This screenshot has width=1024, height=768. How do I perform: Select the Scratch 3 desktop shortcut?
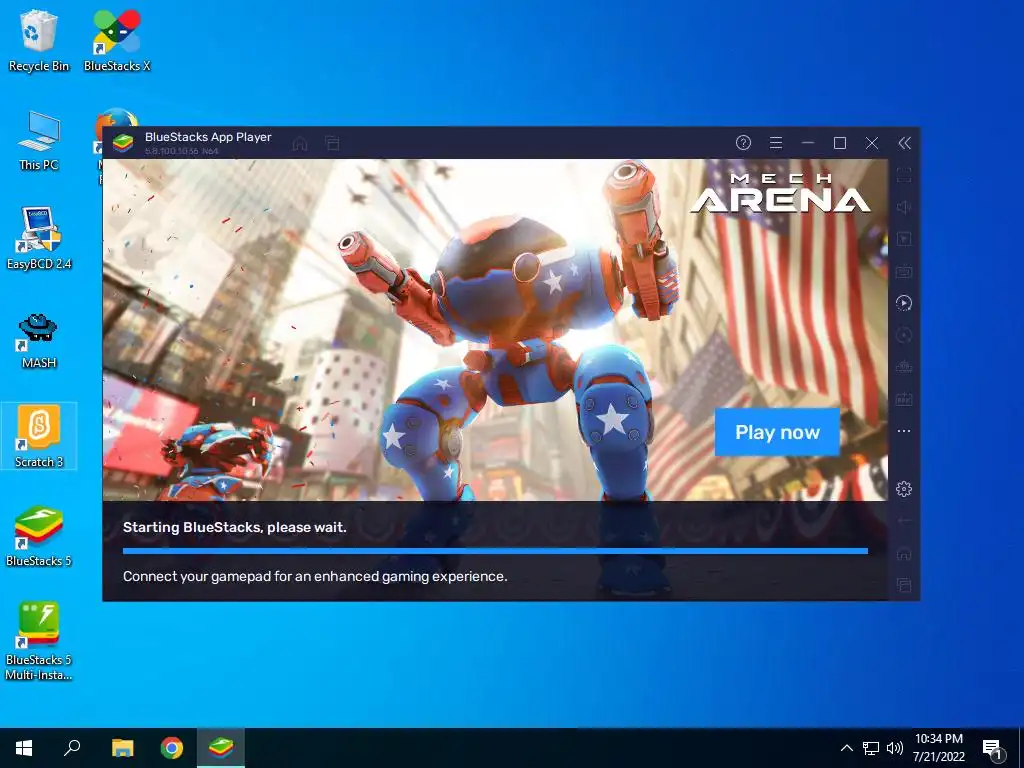[x=39, y=436]
